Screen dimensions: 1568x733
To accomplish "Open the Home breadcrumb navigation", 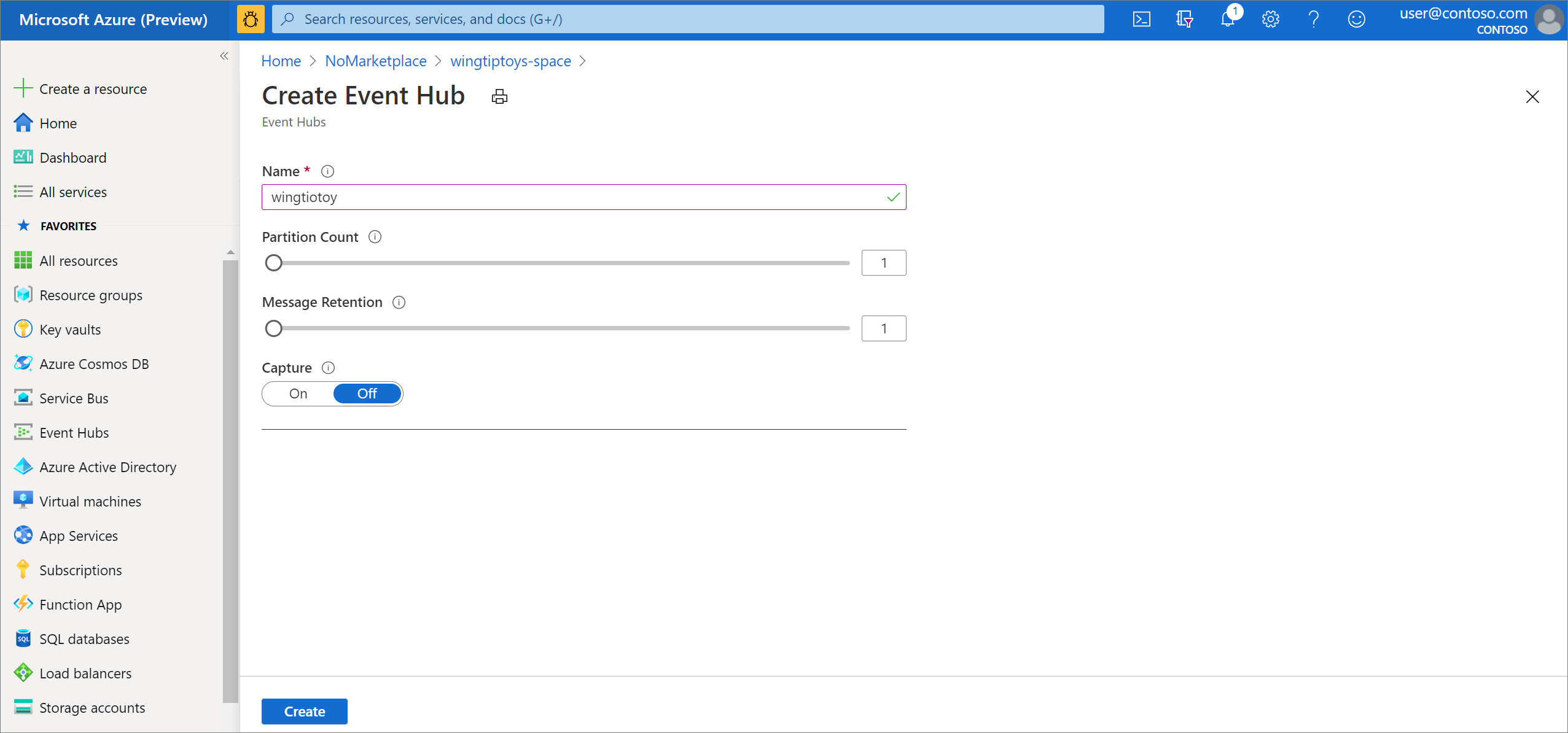I will [x=281, y=62].
